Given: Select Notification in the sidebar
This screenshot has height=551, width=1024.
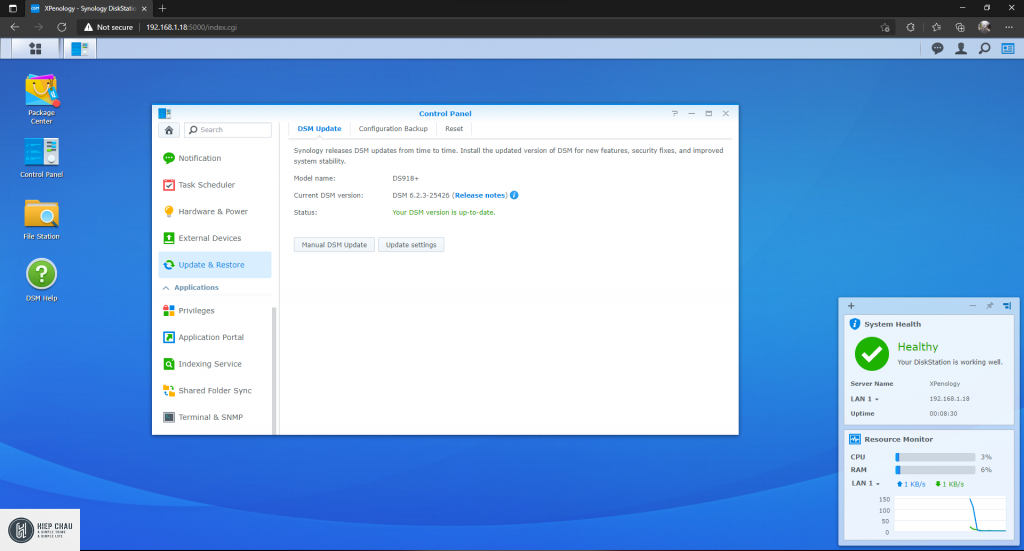Looking at the screenshot, I should [215, 158].
